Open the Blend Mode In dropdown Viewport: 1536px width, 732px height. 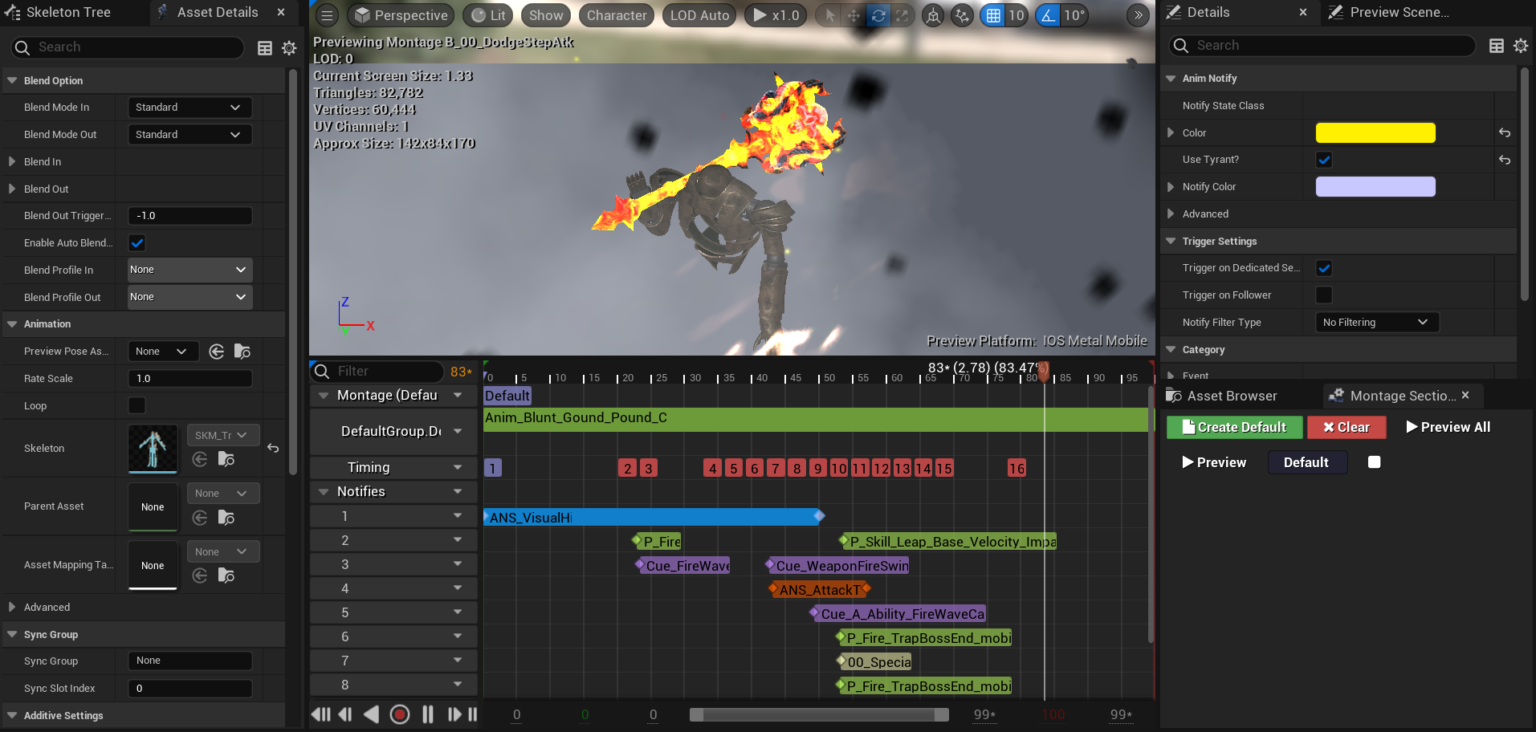tap(189, 107)
